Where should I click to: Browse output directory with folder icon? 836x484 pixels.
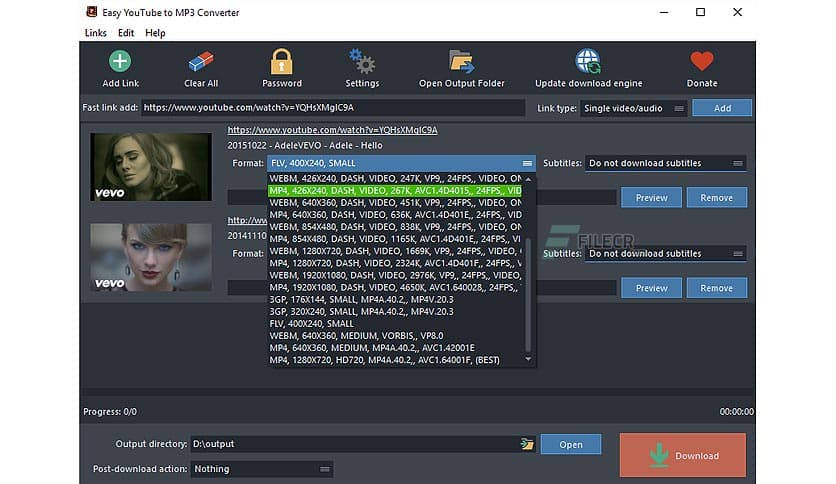tap(527, 443)
